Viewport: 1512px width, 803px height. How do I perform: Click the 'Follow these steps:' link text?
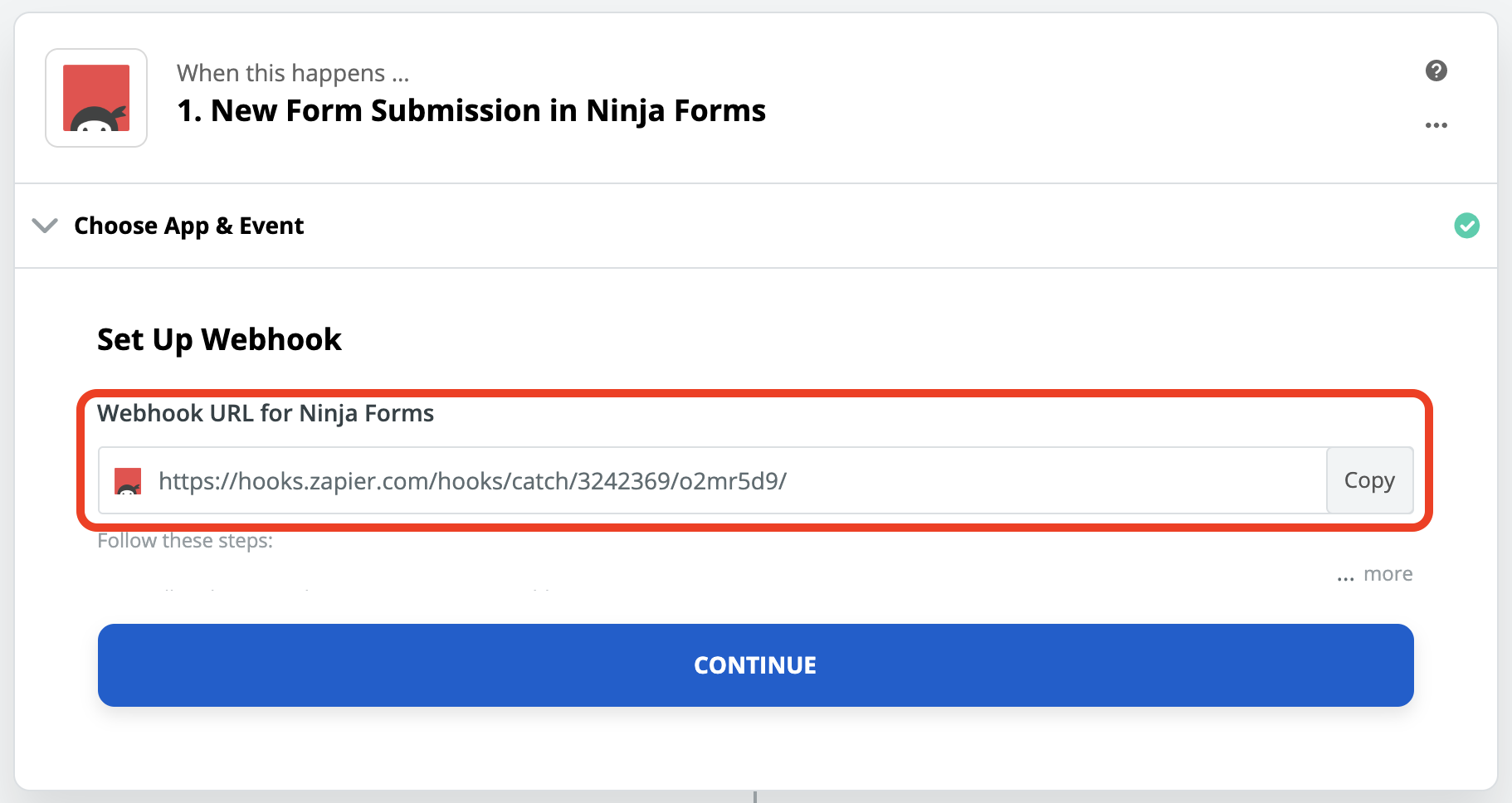pos(186,540)
